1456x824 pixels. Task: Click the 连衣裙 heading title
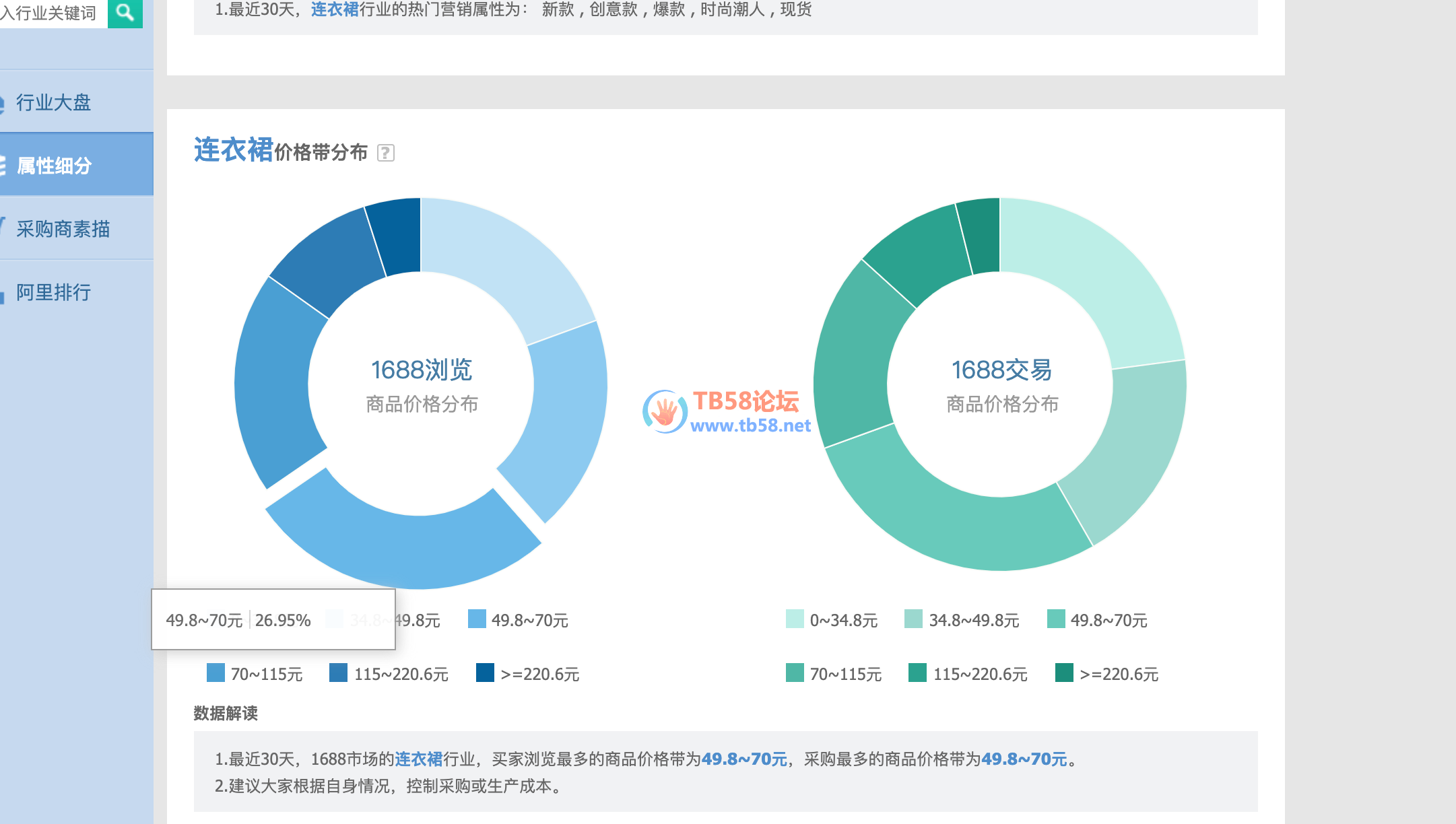click(233, 149)
